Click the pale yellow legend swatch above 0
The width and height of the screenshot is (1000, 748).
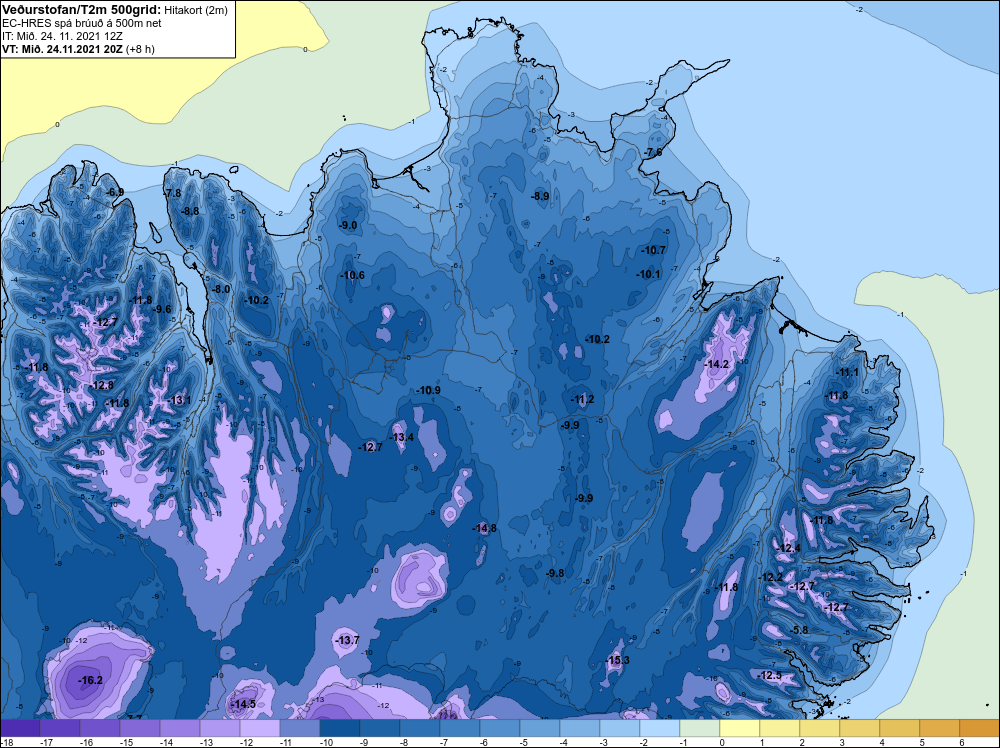click(740, 728)
